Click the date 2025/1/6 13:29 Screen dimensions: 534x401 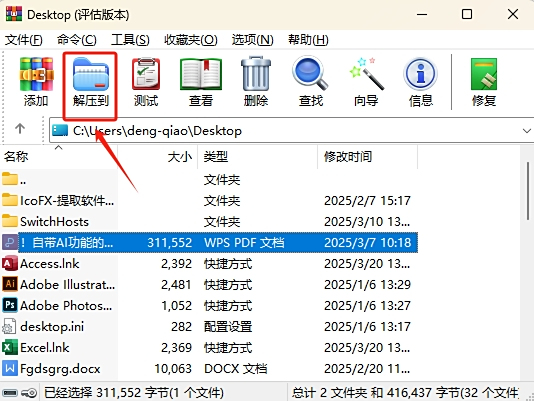click(x=367, y=284)
